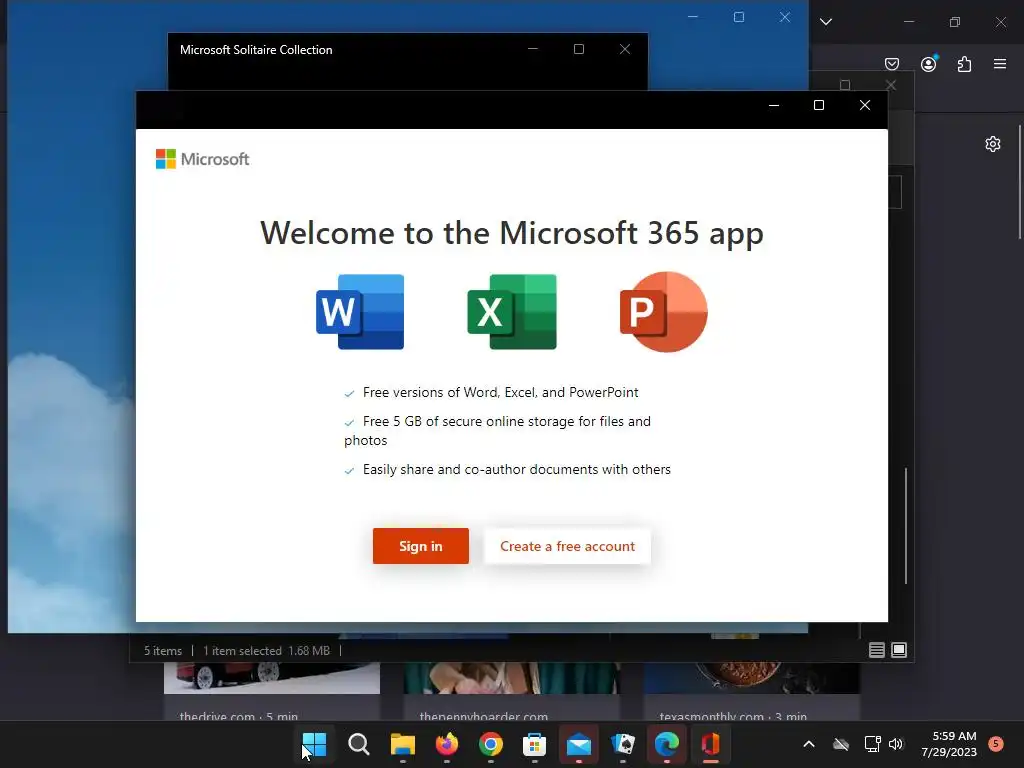Open the Windows Start menu
The width and height of the screenshot is (1024, 768).
[x=314, y=744]
